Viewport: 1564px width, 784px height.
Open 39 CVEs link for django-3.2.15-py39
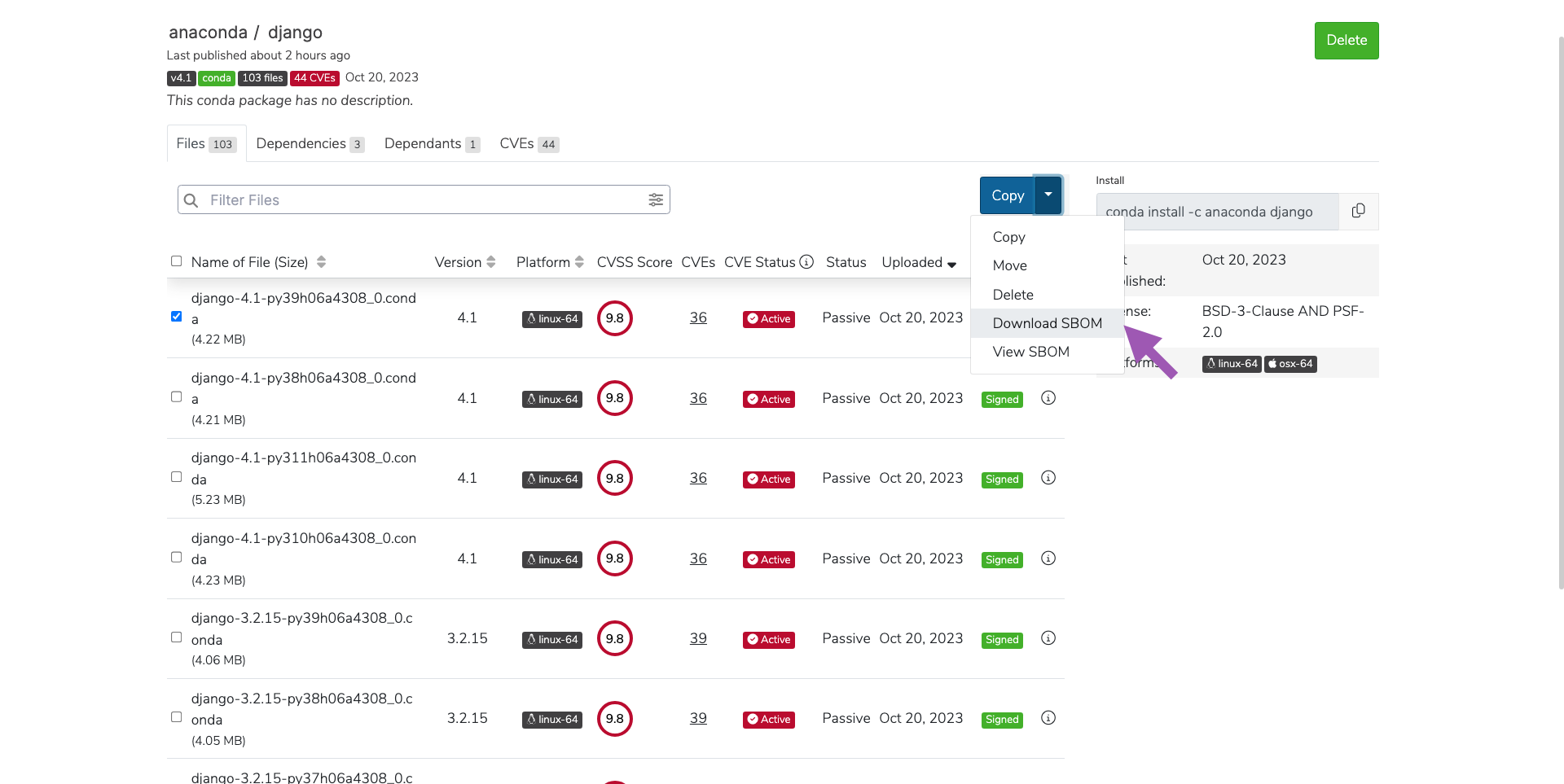698,638
